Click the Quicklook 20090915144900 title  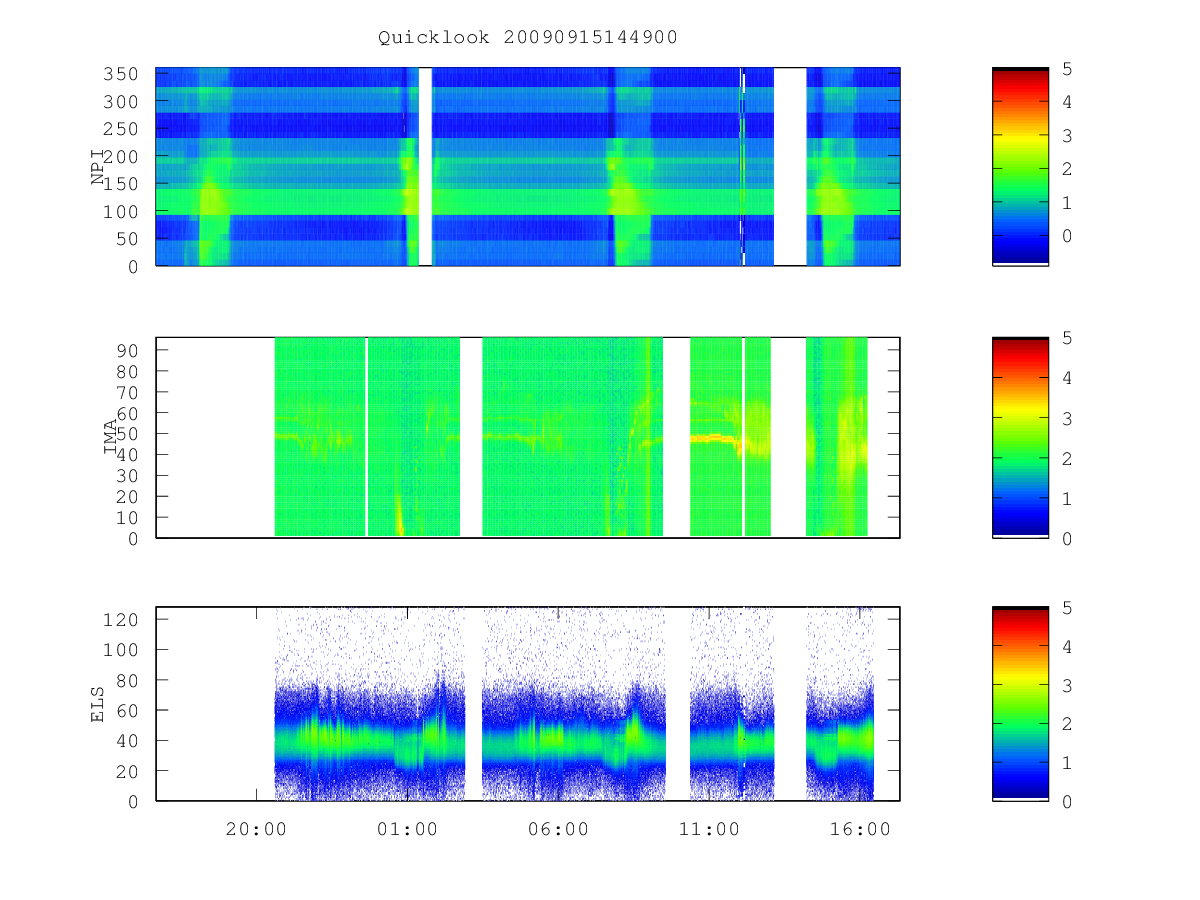point(528,38)
